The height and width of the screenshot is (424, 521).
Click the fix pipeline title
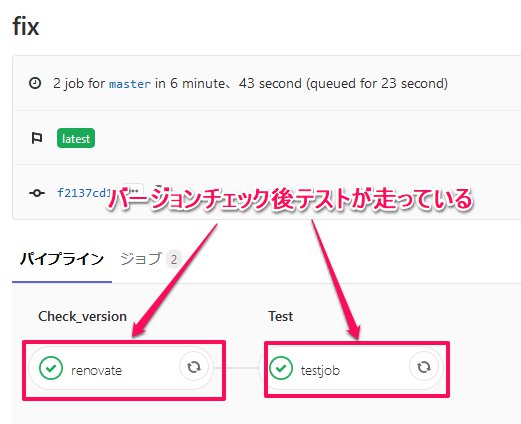coord(26,26)
